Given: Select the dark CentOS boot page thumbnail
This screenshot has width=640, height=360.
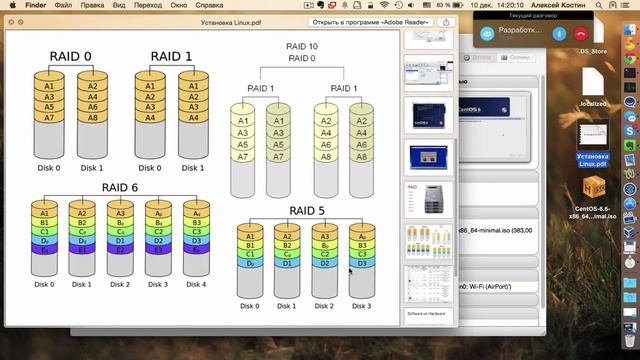Looking at the screenshot, I should (x=428, y=115).
